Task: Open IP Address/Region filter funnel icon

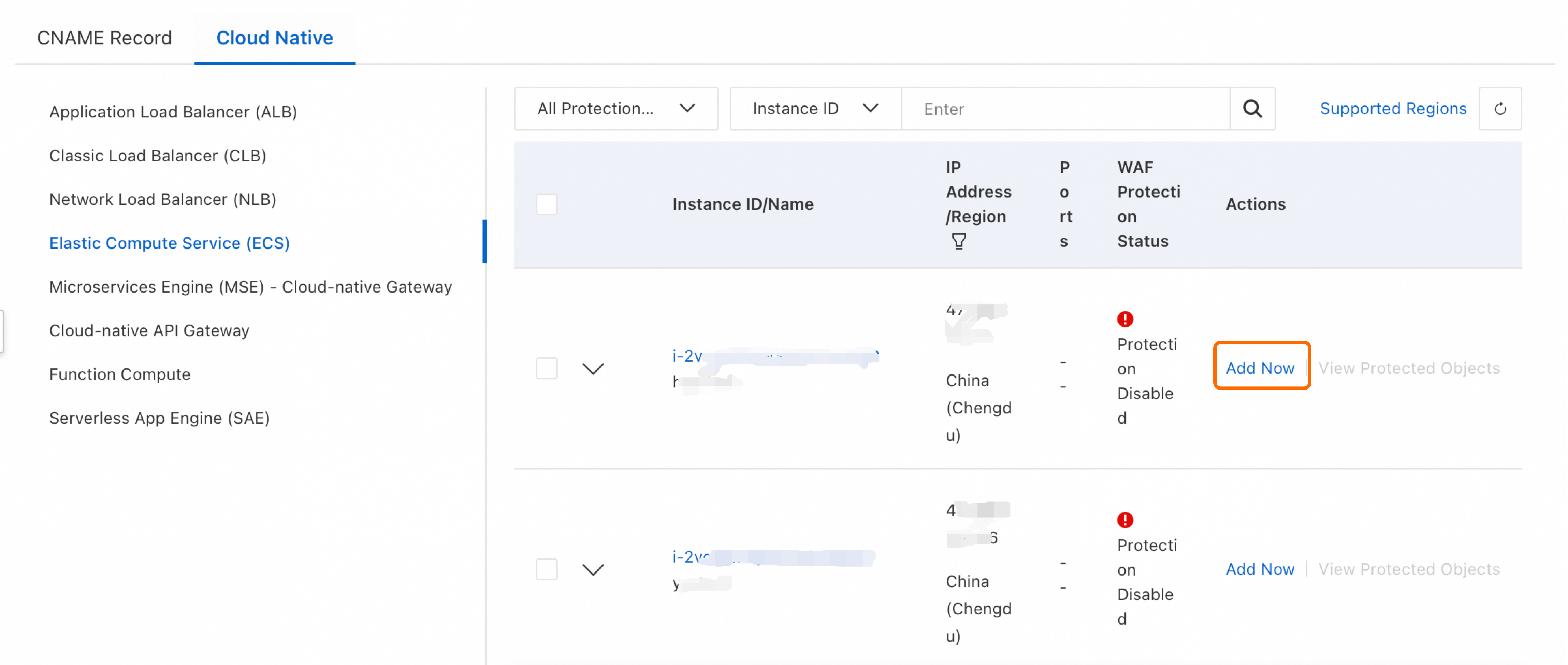Action: click(x=959, y=241)
